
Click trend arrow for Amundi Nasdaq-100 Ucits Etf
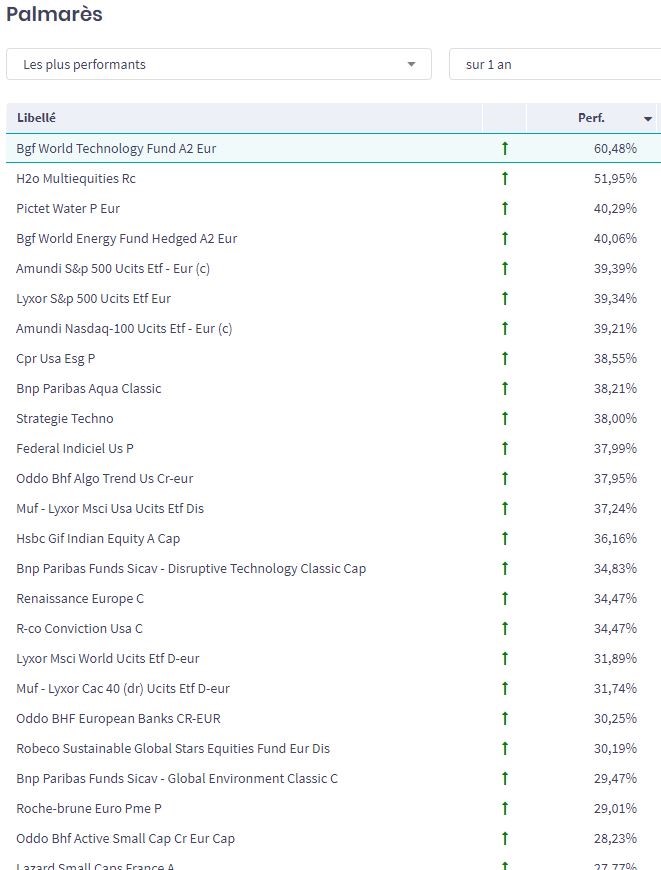click(x=505, y=328)
